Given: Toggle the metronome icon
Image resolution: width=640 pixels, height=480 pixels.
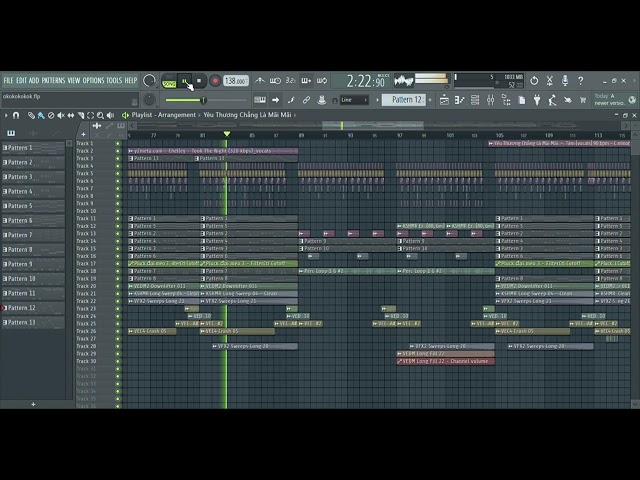Looking at the screenshot, I should pyautogui.click(x=260, y=81).
